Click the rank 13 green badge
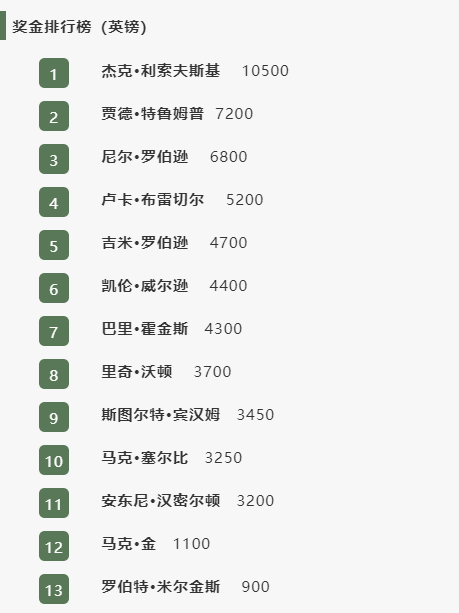 pyautogui.click(x=54, y=589)
